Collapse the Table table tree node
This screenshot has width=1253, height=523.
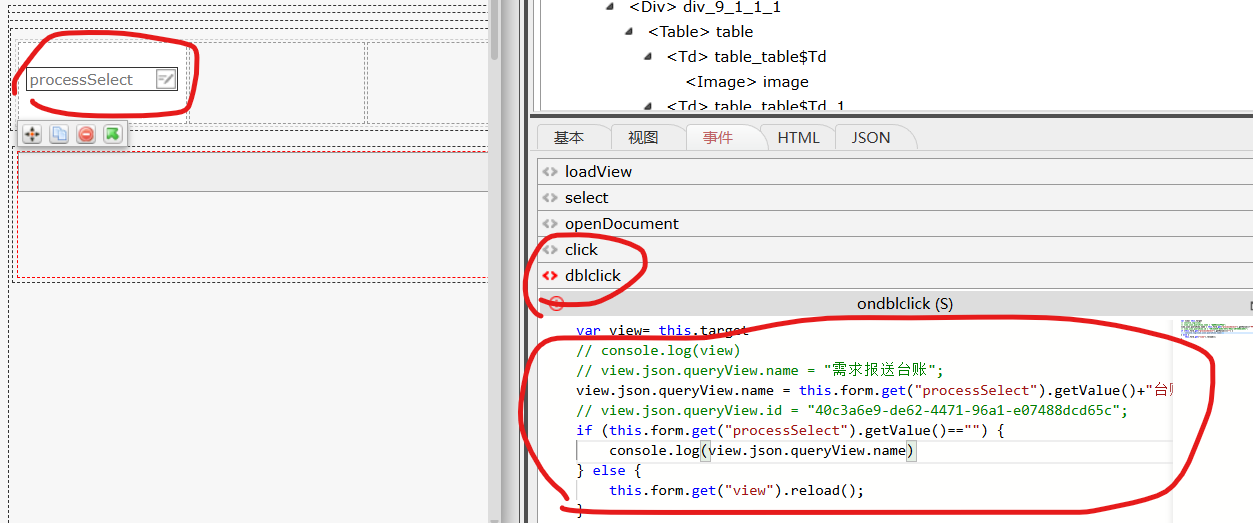[x=629, y=32]
